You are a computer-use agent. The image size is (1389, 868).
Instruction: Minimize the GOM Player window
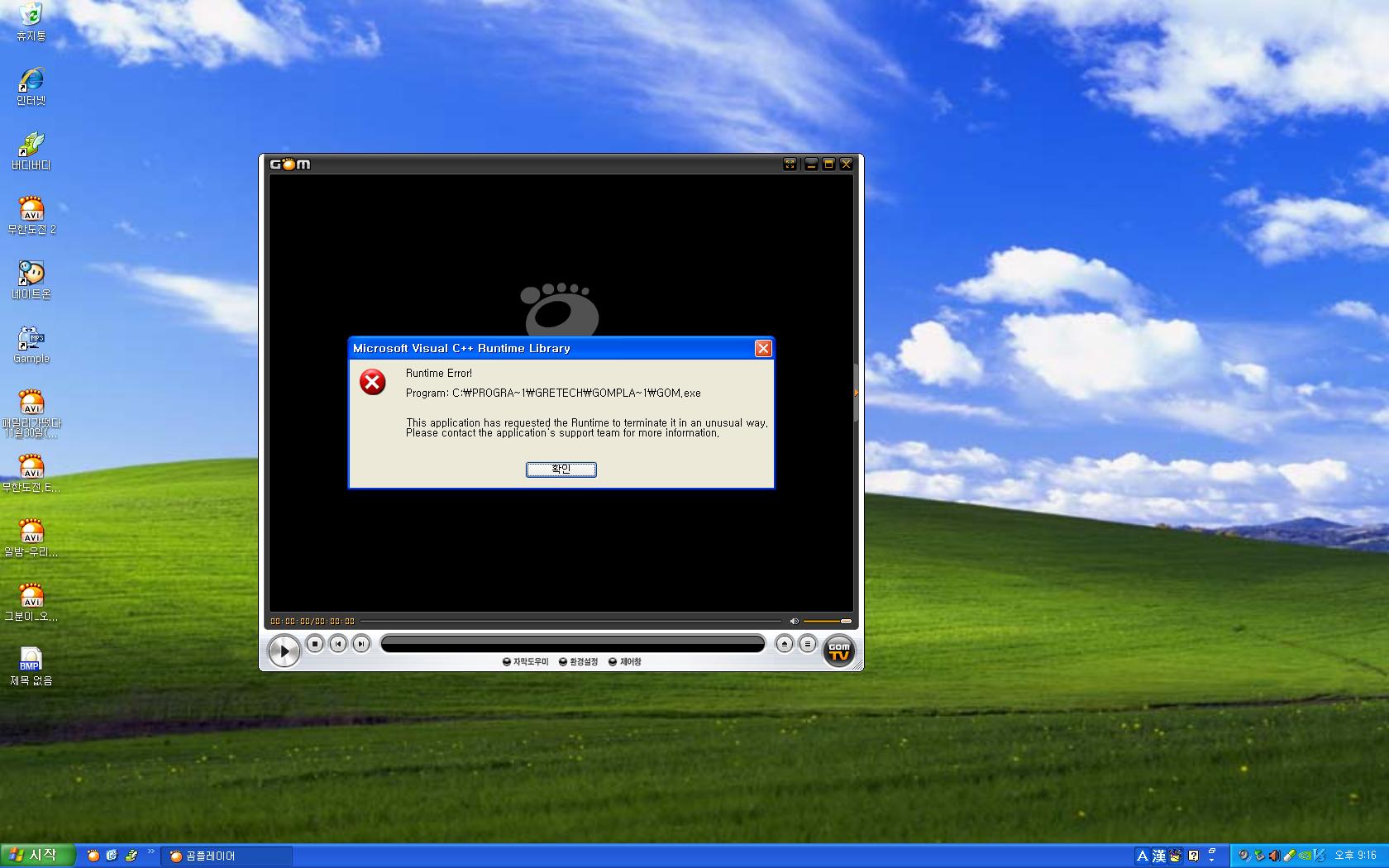(811, 164)
